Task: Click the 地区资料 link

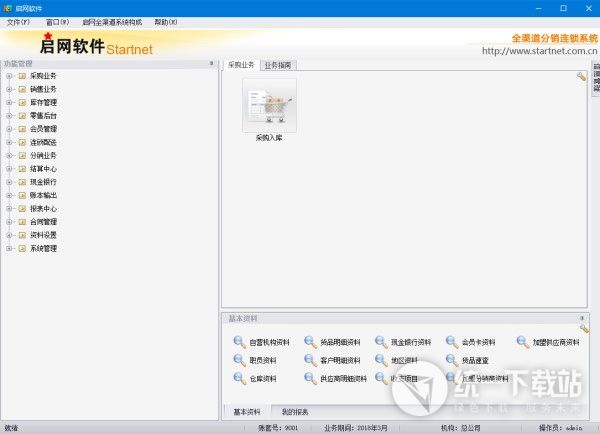Action: pyautogui.click(x=404, y=360)
